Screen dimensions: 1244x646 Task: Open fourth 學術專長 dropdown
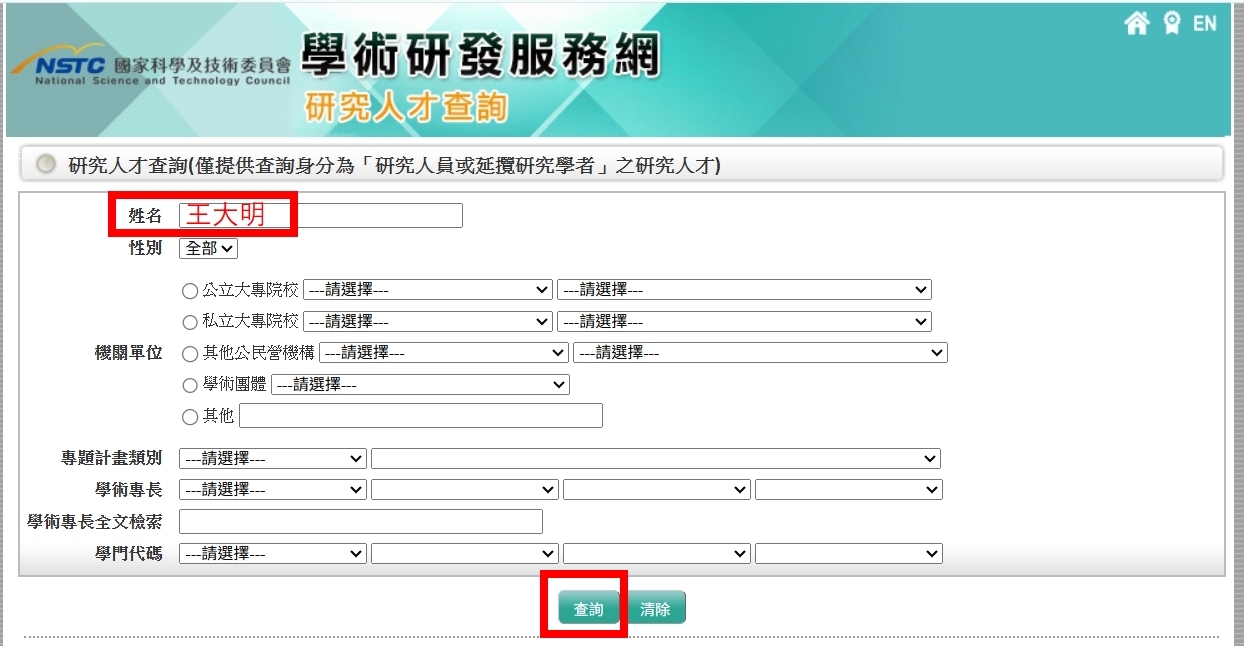pos(849,490)
